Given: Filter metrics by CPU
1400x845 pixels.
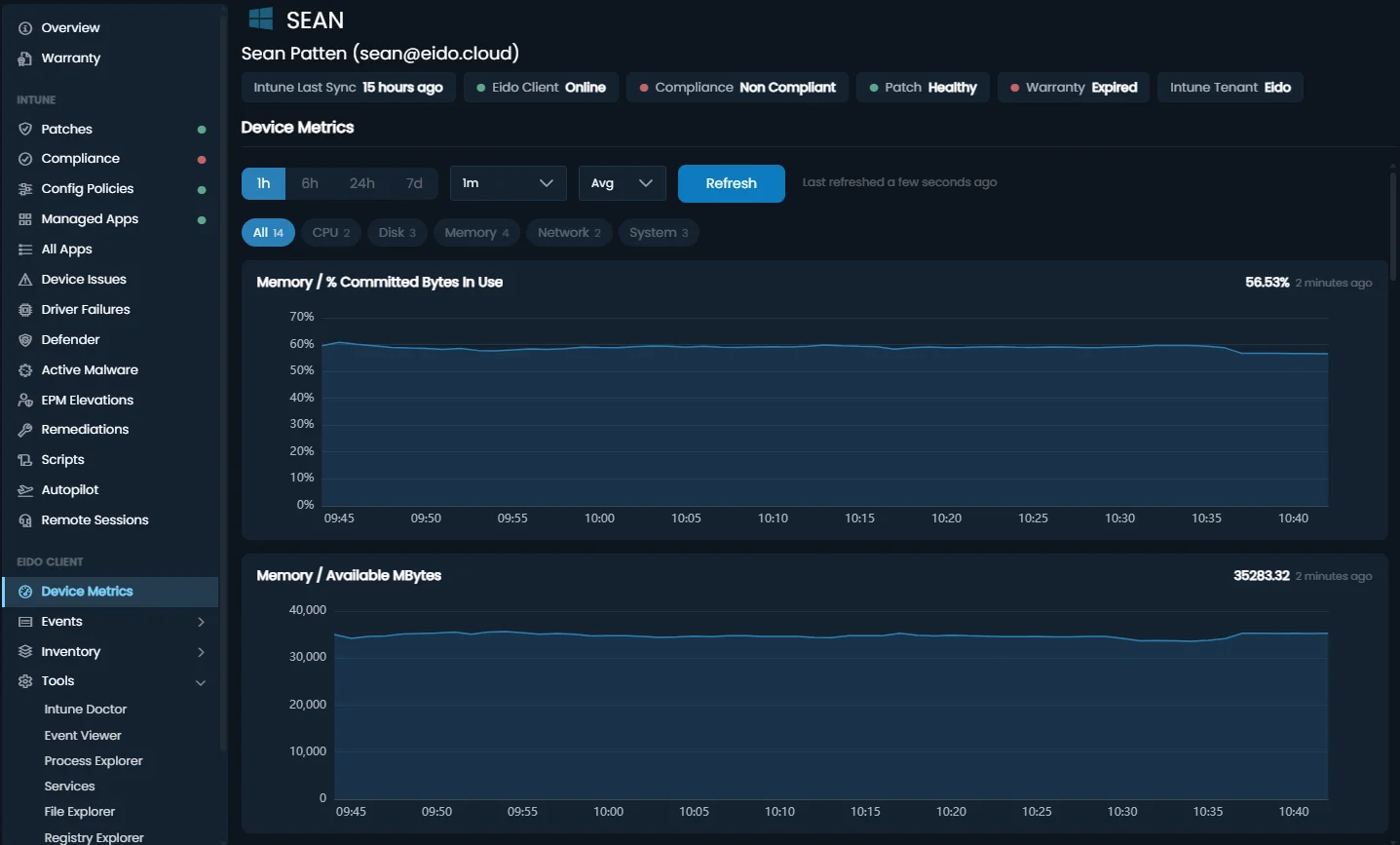Looking at the screenshot, I should (331, 232).
